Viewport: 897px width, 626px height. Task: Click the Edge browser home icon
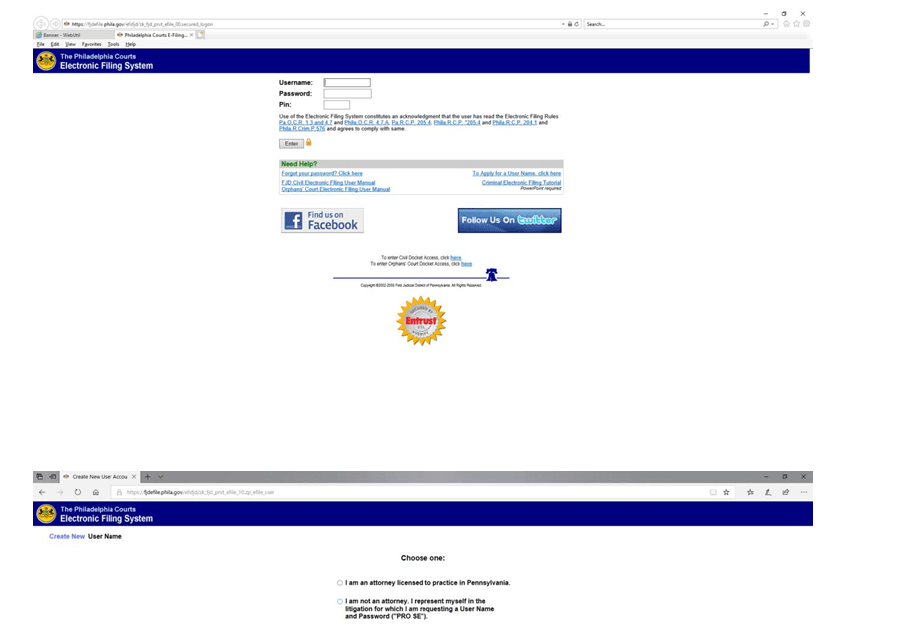(x=96, y=492)
